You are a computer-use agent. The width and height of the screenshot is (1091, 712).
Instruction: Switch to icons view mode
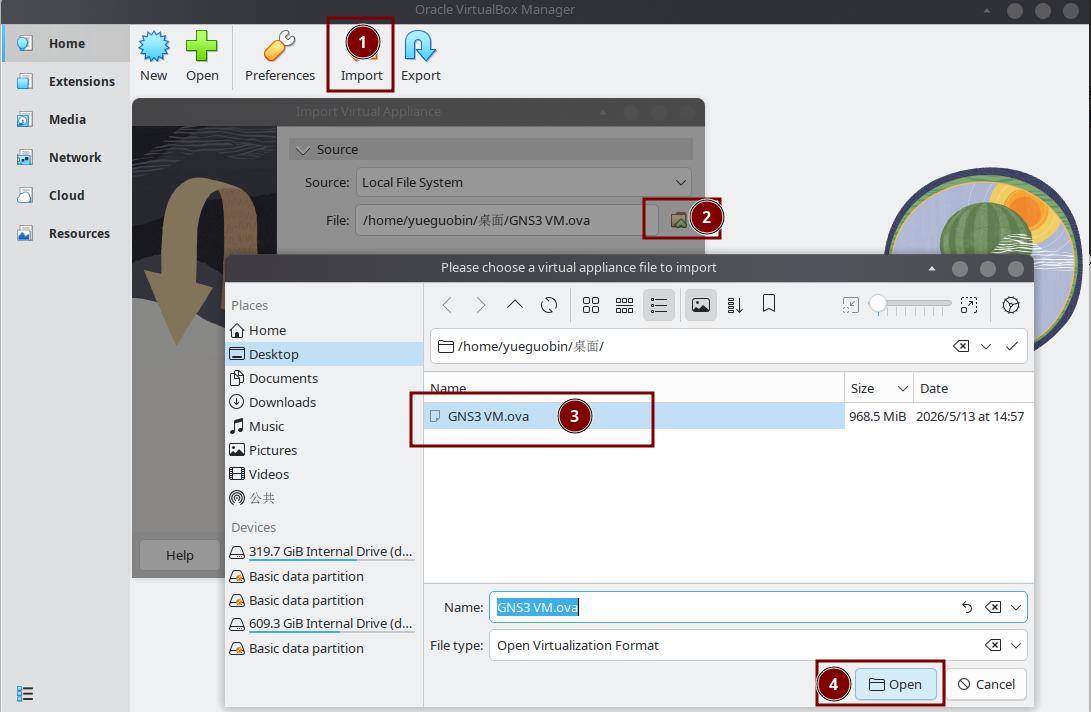pos(591,305)
